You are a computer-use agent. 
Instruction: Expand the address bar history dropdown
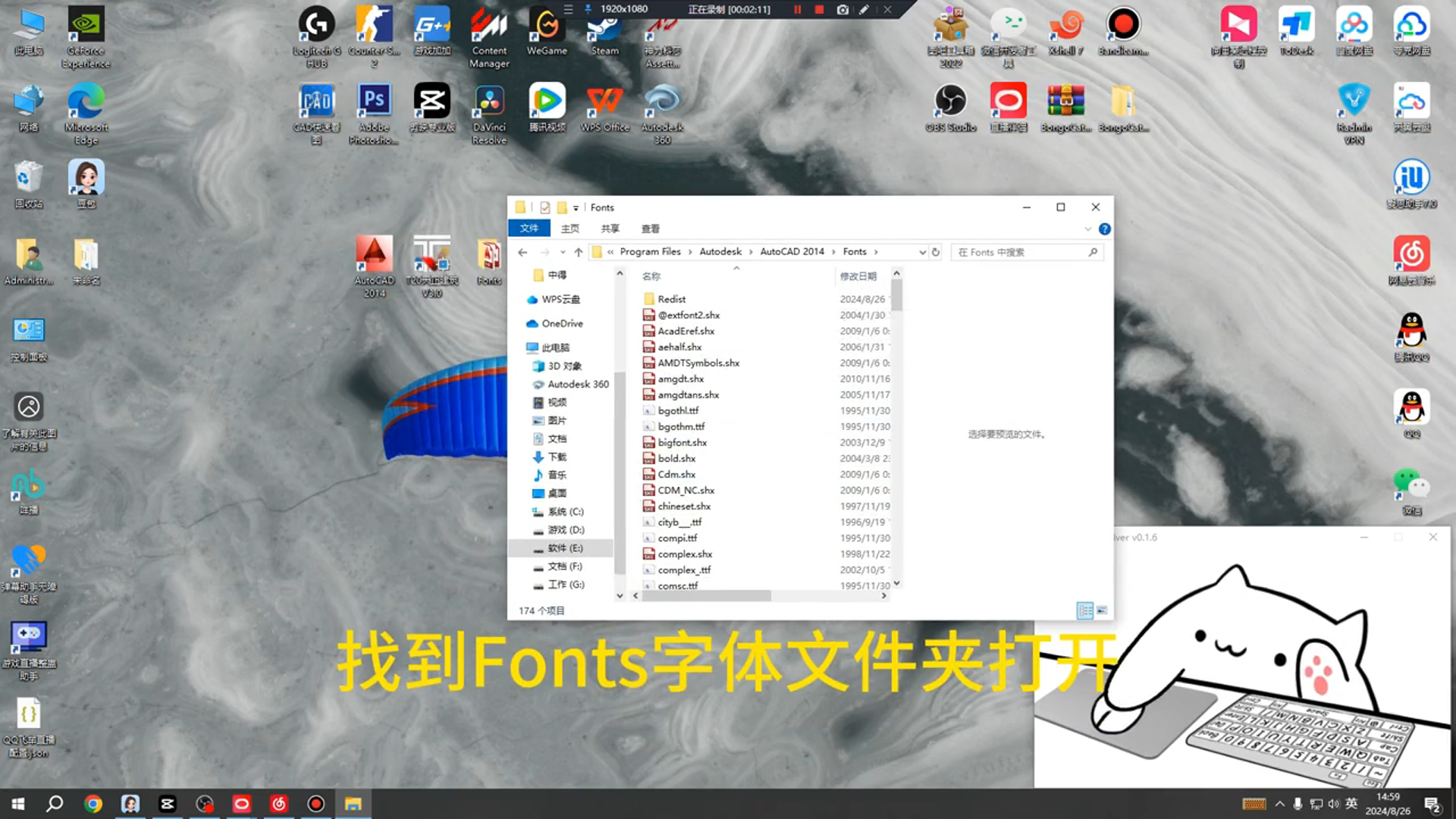[922, 252]
